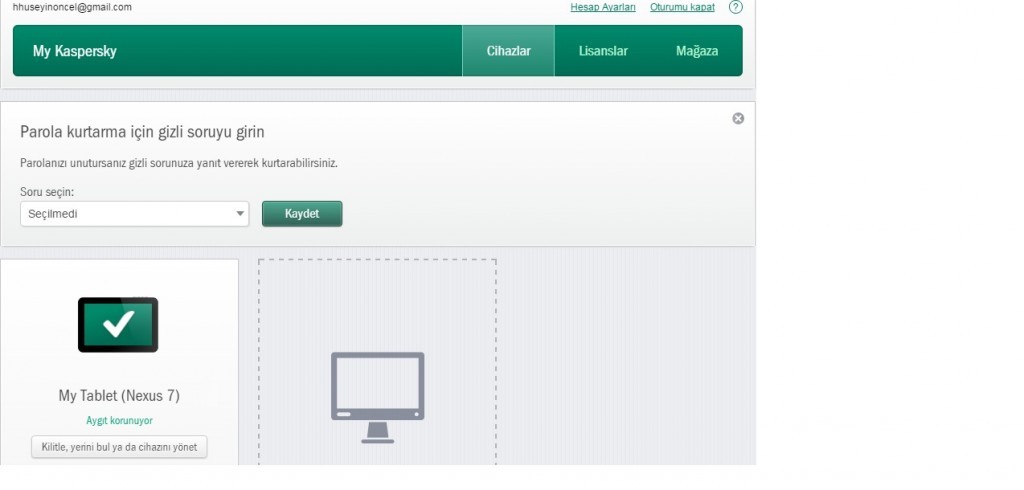Screen dimensions: 1024x490
Task: Click the Kaydet button
Action: coord(302,214)
